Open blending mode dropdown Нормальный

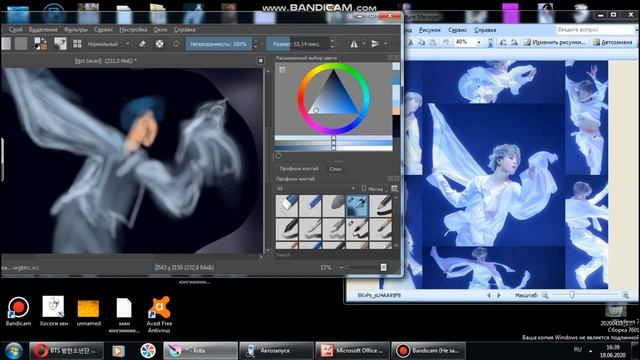coord(108,44)
